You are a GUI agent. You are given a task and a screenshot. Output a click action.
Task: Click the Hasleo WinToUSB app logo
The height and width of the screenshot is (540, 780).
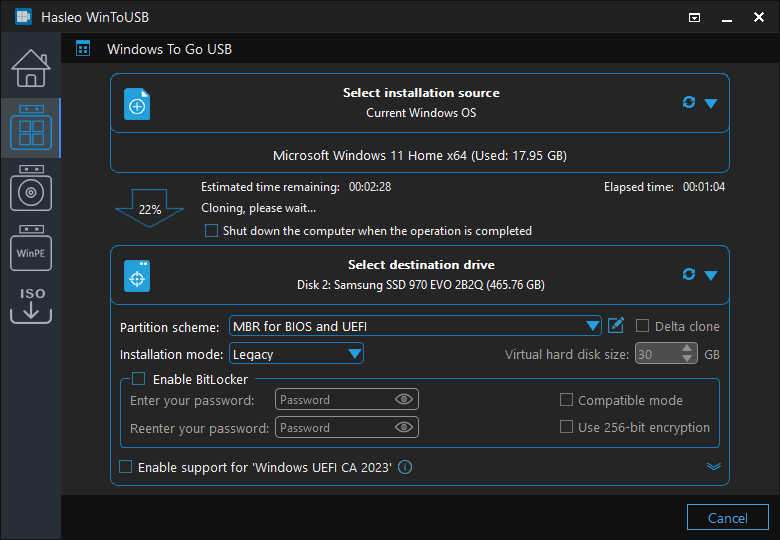coord(23,17)
